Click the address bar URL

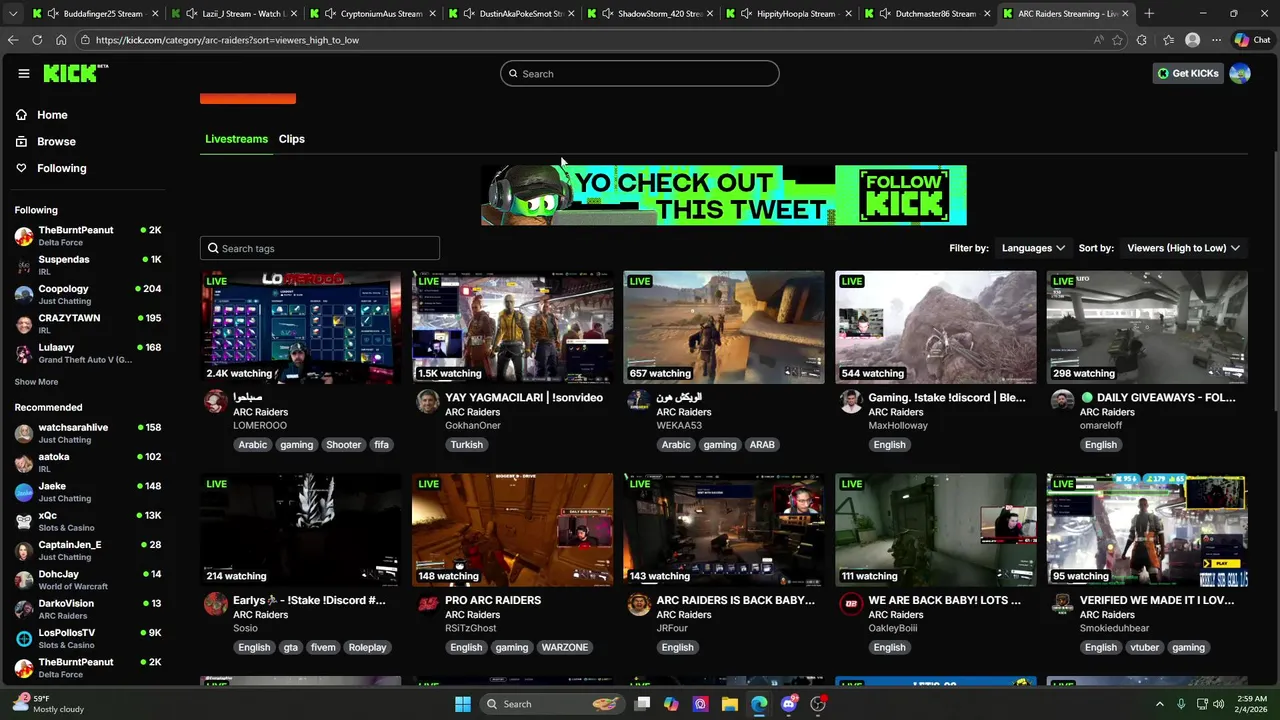tap(228, 40)
